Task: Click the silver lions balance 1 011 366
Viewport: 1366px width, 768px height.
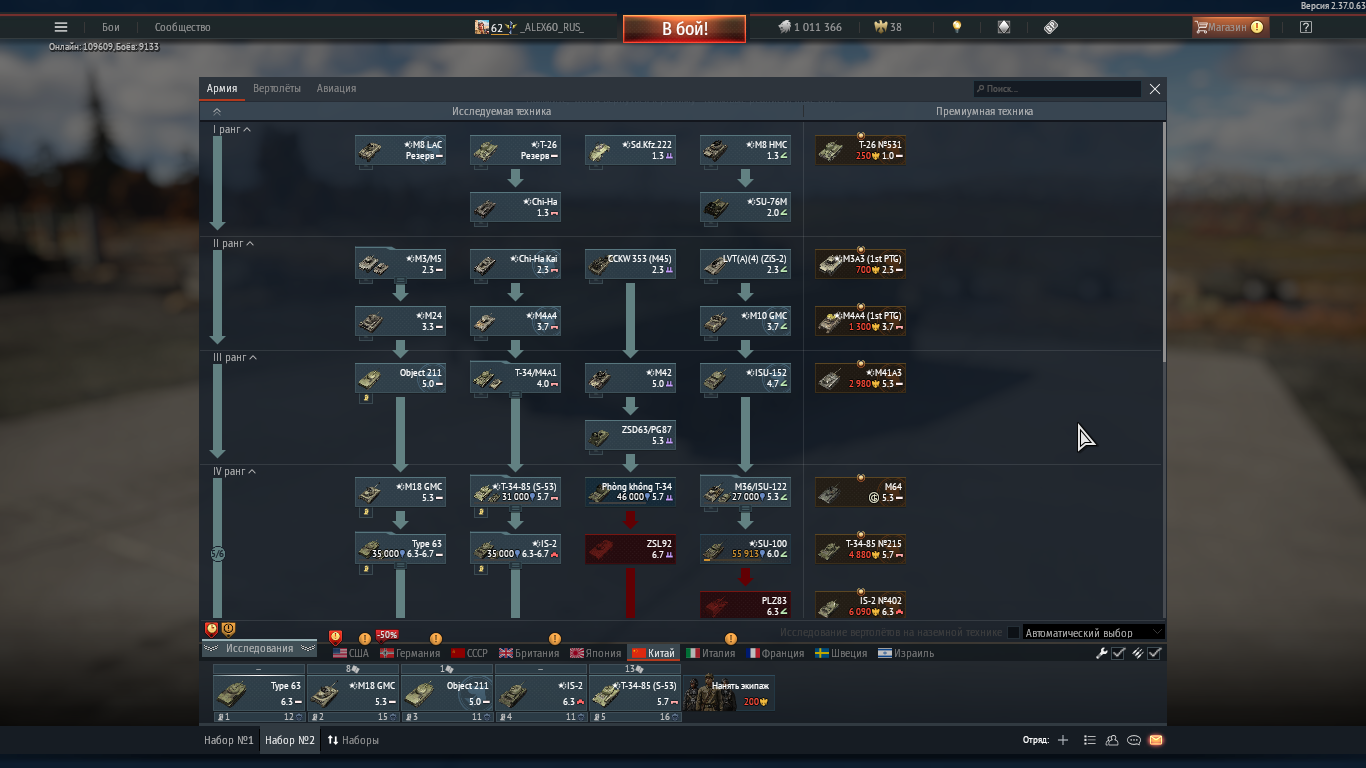Action: pos(810,27)
